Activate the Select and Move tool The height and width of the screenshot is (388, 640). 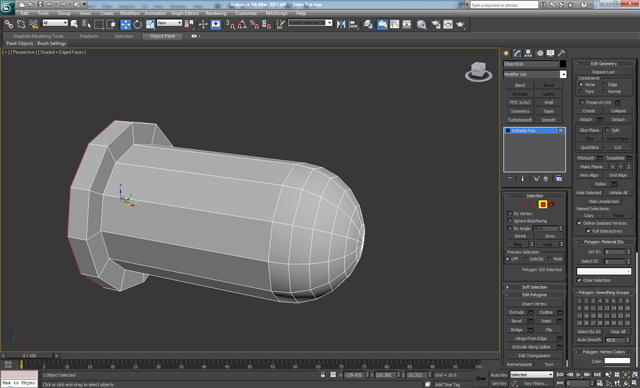point(125,24)
